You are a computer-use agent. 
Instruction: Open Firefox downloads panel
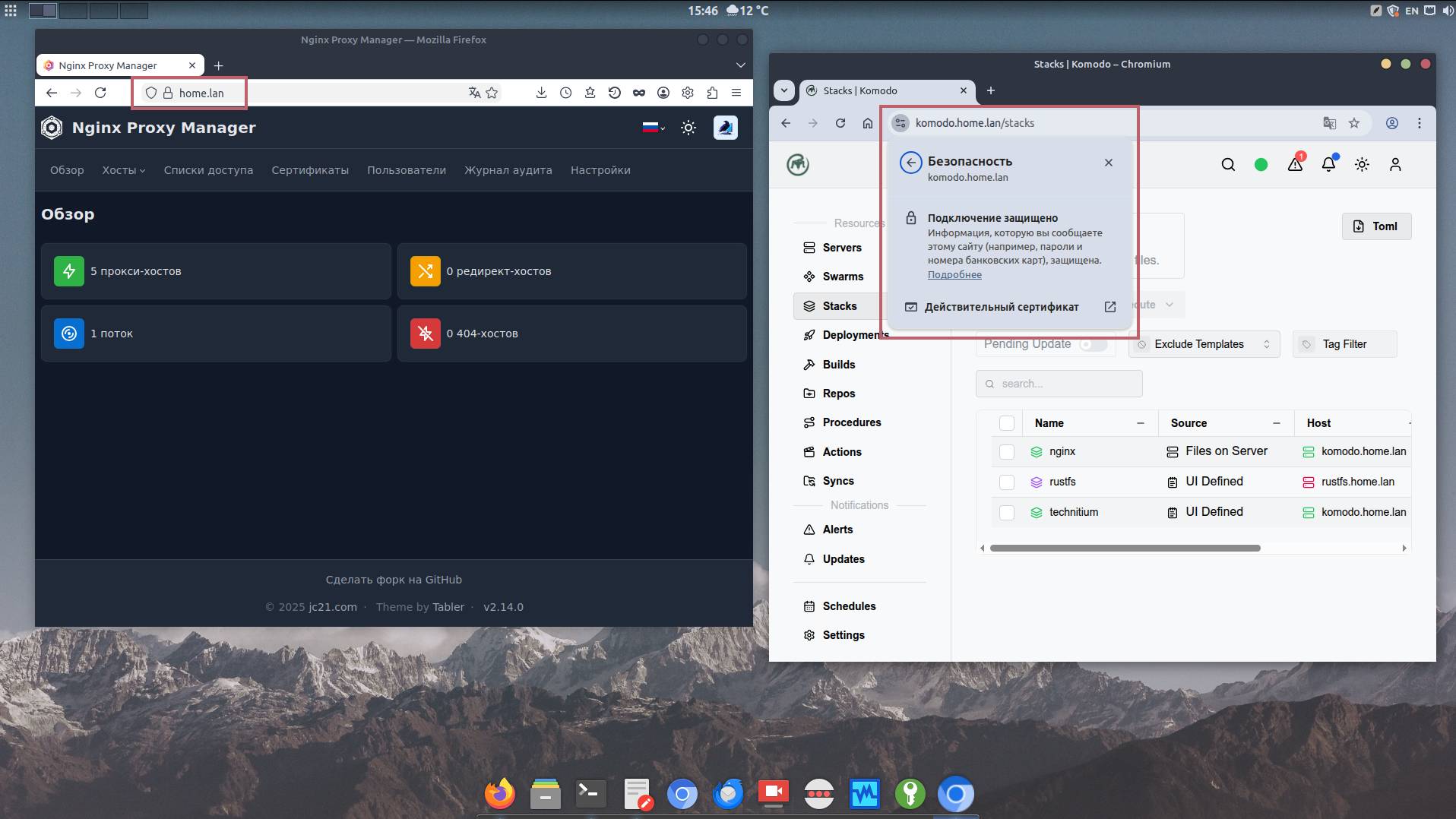click(541, 92)
